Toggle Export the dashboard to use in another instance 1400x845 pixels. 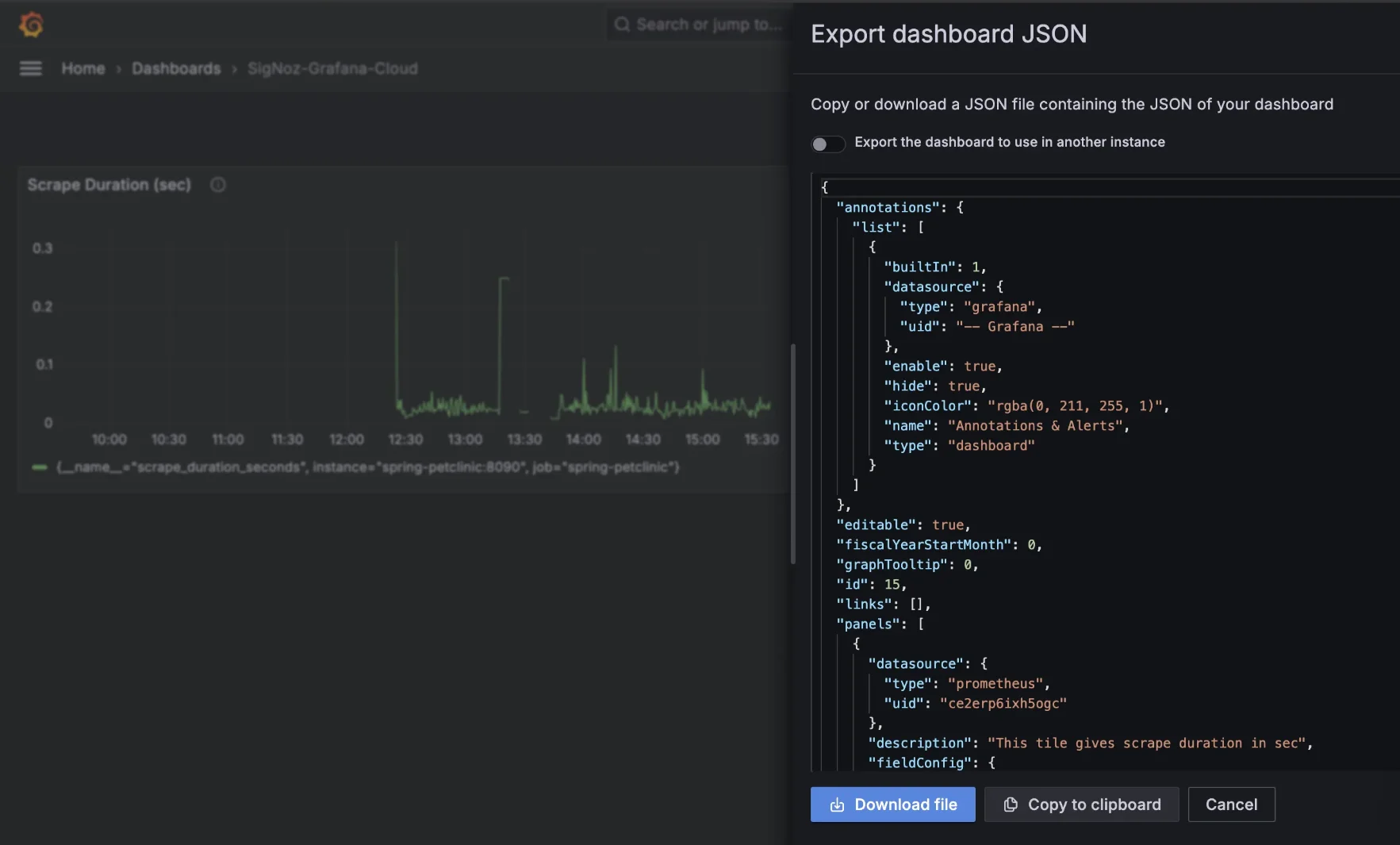(827, 144)
